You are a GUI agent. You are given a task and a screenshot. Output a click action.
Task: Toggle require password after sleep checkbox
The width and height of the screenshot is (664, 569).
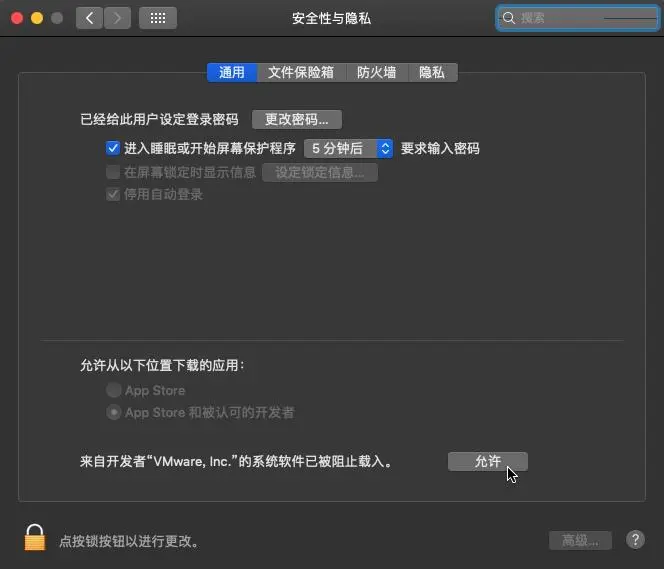coord(113,148)
